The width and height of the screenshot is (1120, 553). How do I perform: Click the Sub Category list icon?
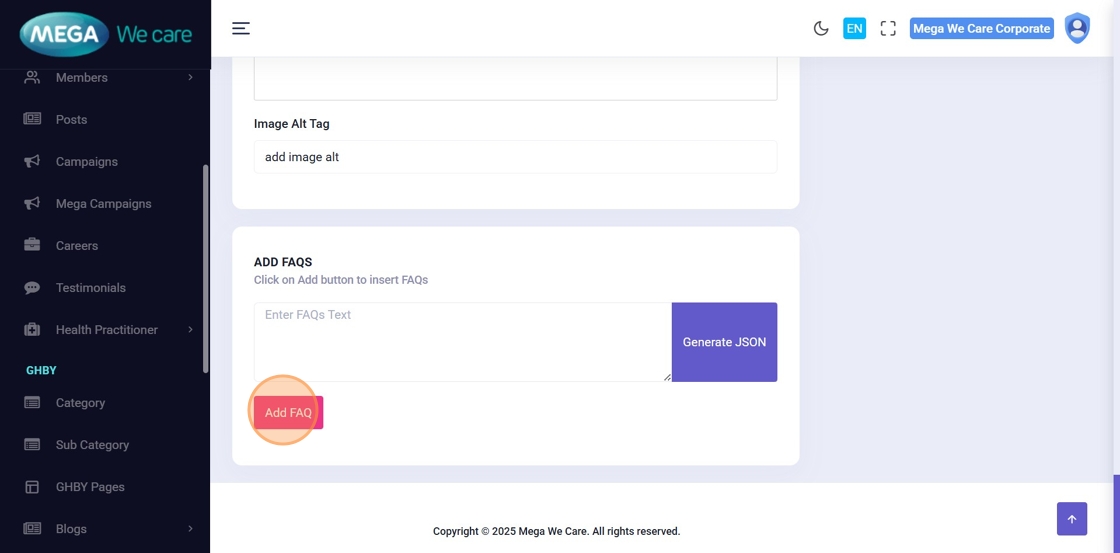coord(32,445)
